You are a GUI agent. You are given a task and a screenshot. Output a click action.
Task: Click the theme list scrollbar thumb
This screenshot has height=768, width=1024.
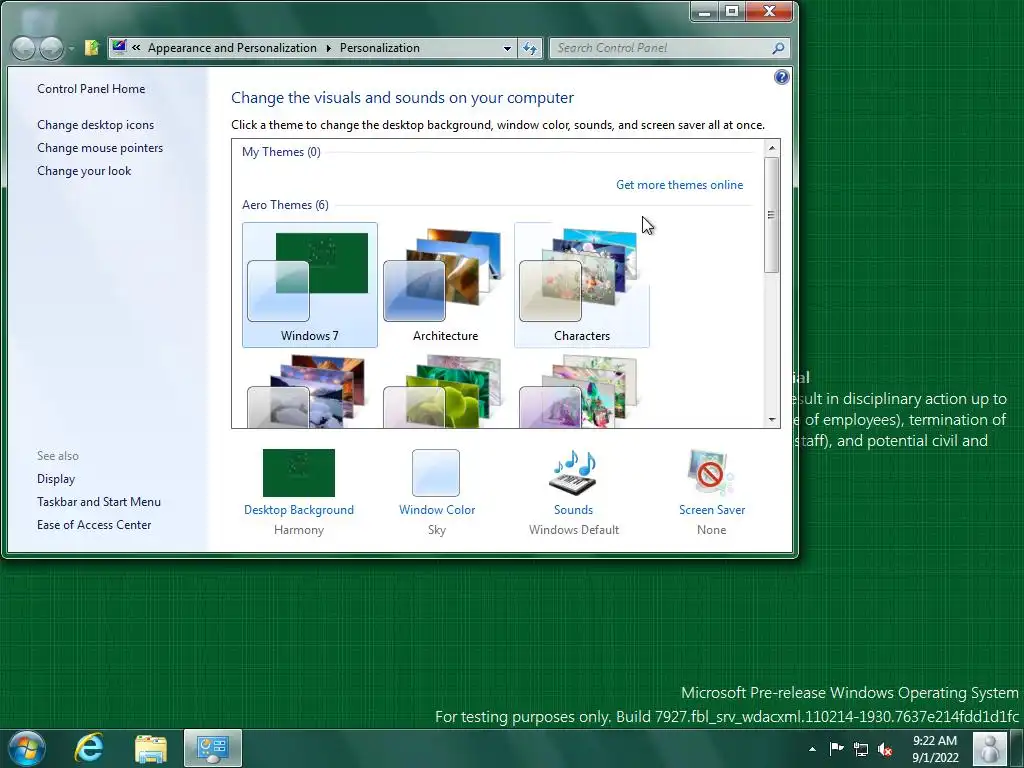coord(772,215)
